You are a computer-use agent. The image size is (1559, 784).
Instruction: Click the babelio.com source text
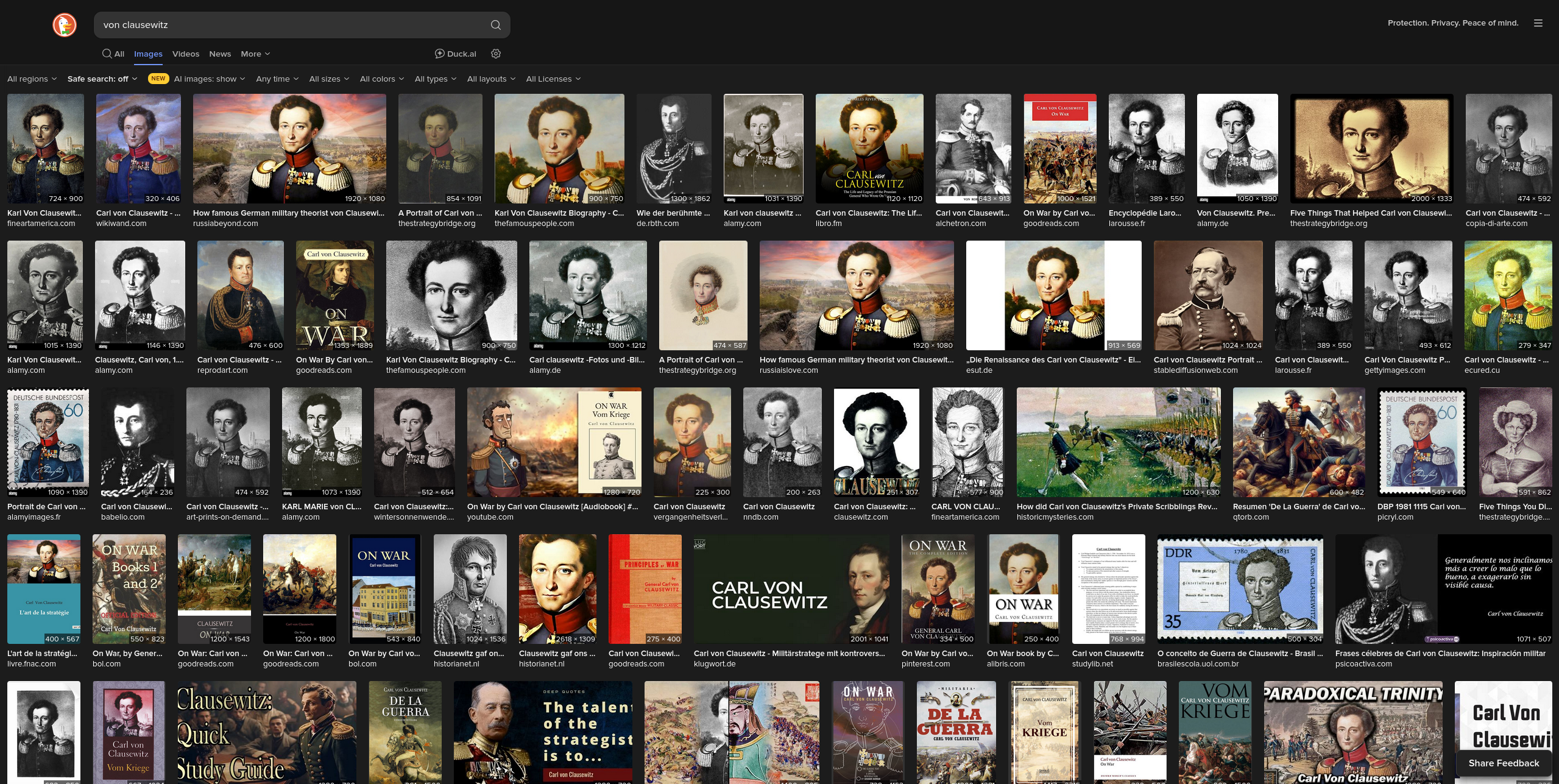tap(122, 517)
